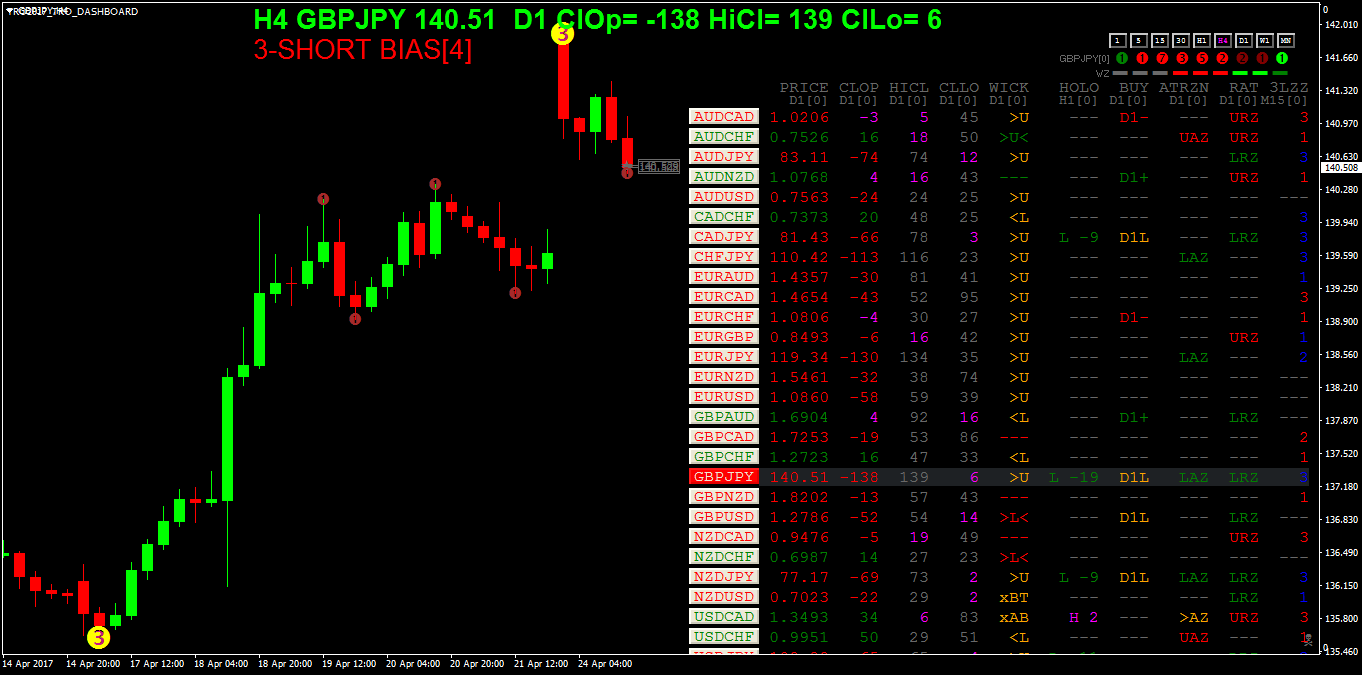Select the CHFJPY pair button
Screen dimensions: 1362x675
pos(724,257)
